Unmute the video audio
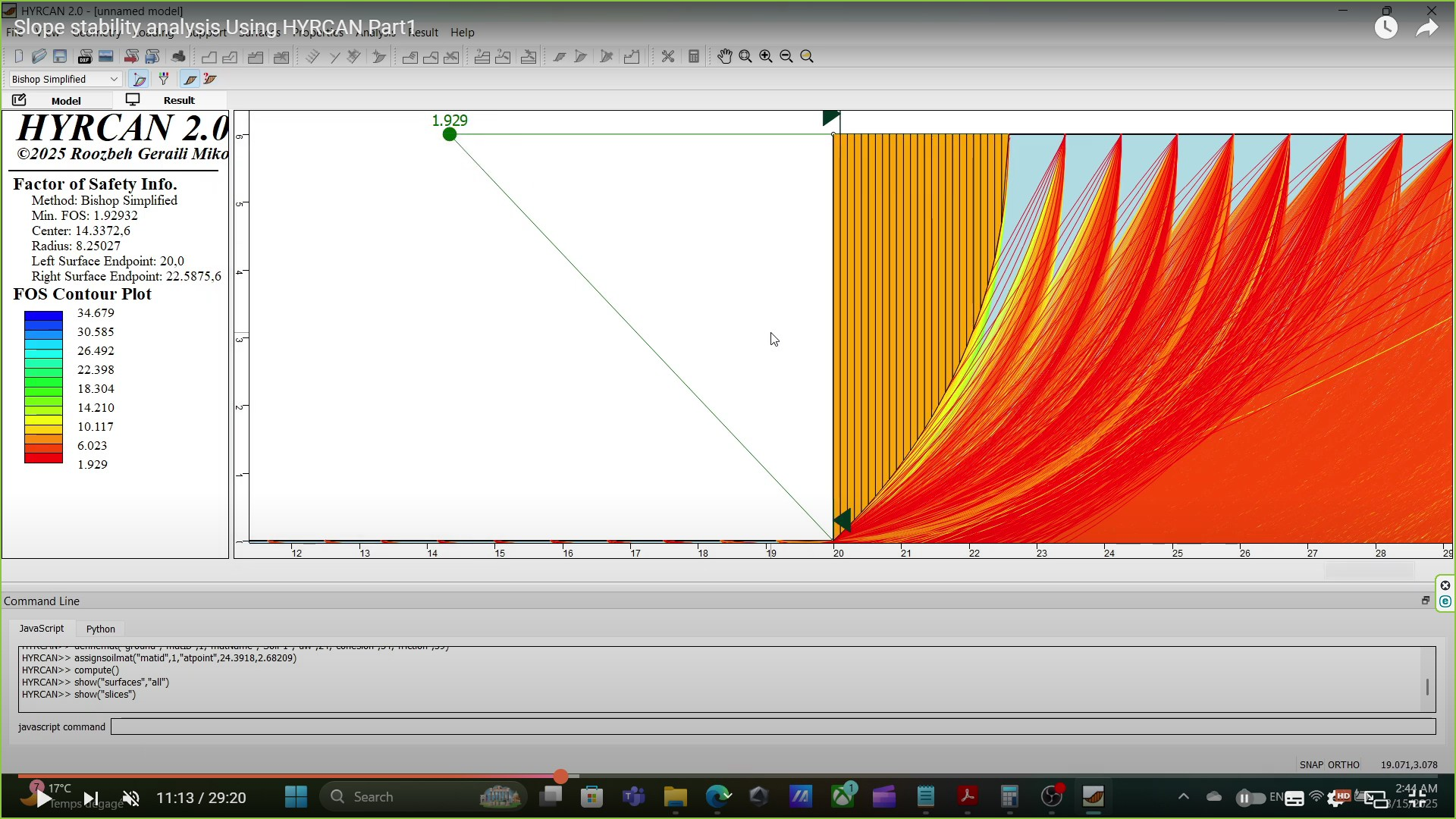Viewport: 1456px width, 819px height. click(x=131, y=798)
